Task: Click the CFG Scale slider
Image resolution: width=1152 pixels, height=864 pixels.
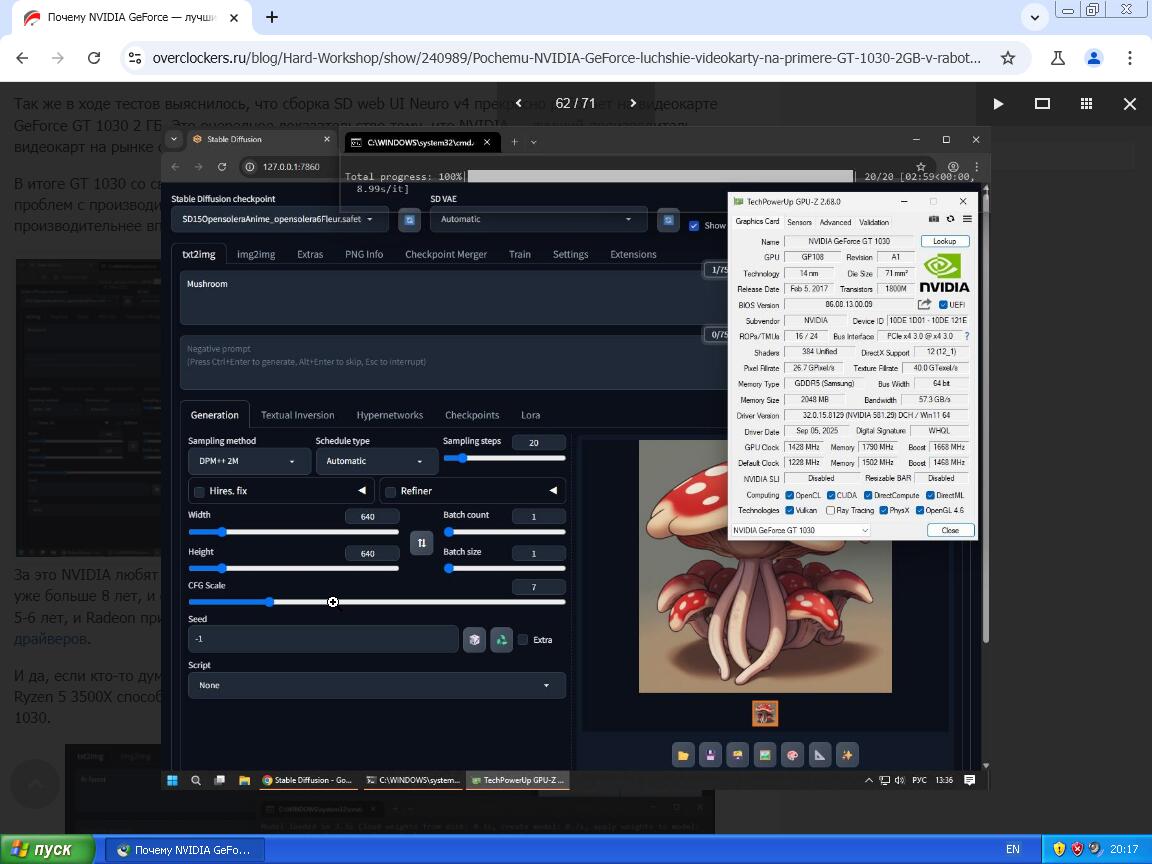Action: tap(377, 602)
